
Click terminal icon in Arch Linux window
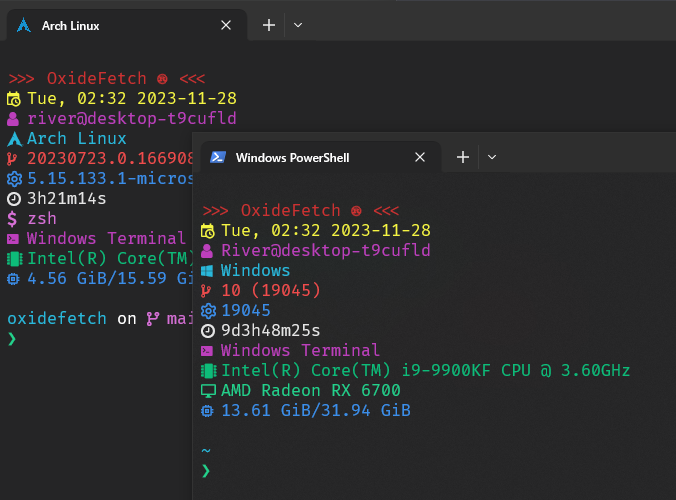coord(13,239)
